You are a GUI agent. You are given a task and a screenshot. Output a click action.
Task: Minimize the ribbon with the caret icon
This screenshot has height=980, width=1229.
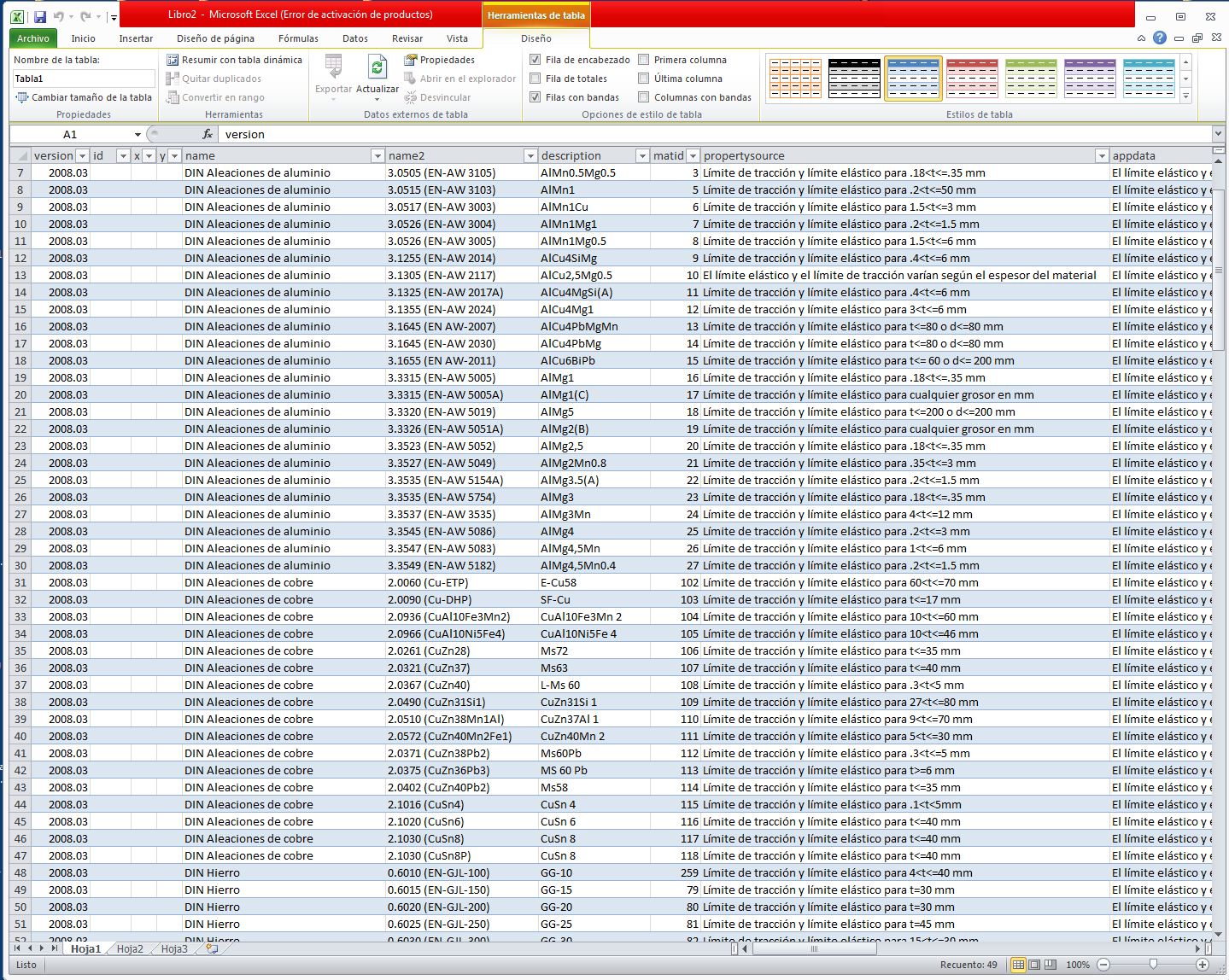(1141, 38)
